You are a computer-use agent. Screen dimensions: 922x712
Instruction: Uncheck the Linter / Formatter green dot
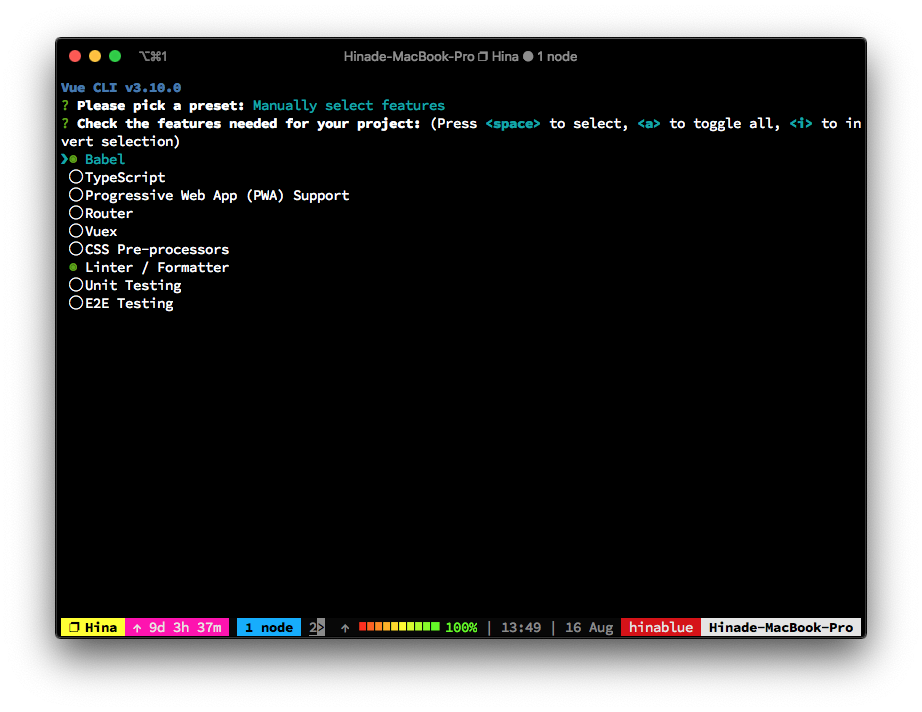point(74,267)
